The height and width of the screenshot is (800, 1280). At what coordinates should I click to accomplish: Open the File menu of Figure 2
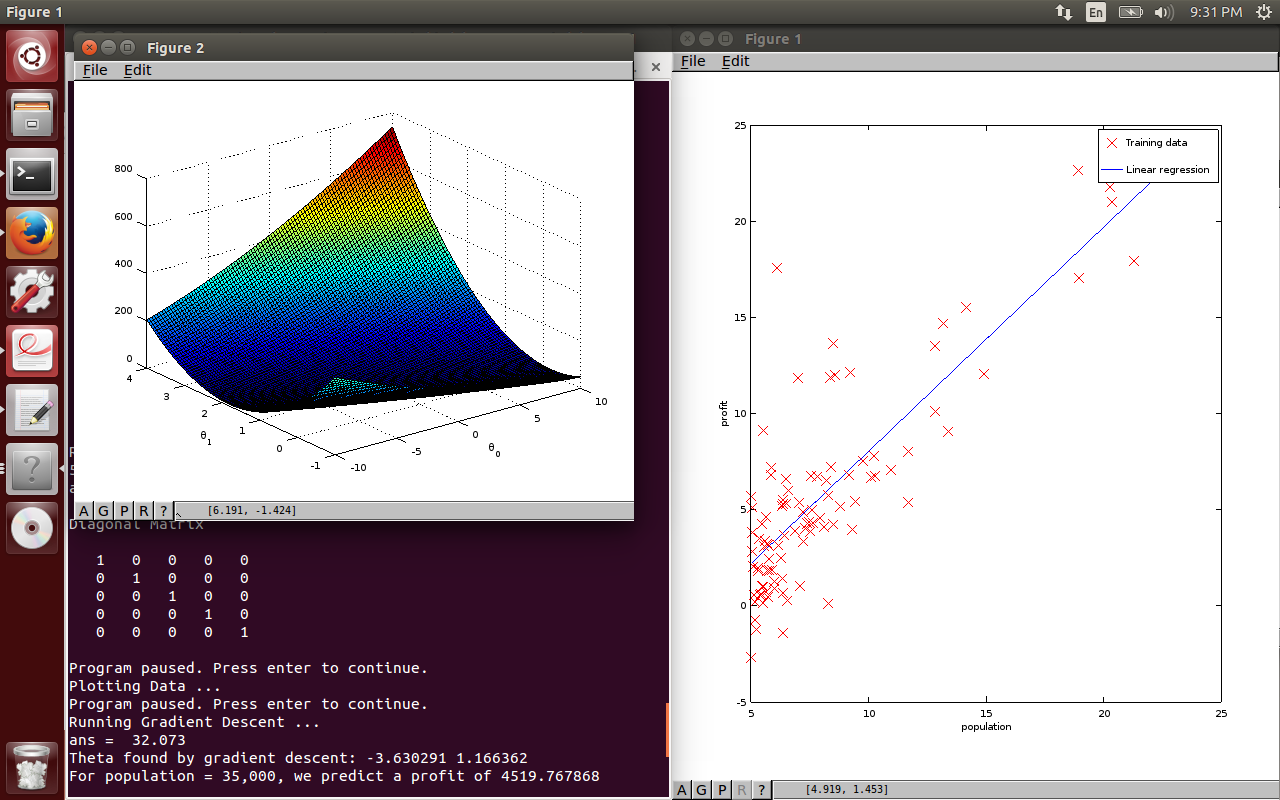coord(95,70)
